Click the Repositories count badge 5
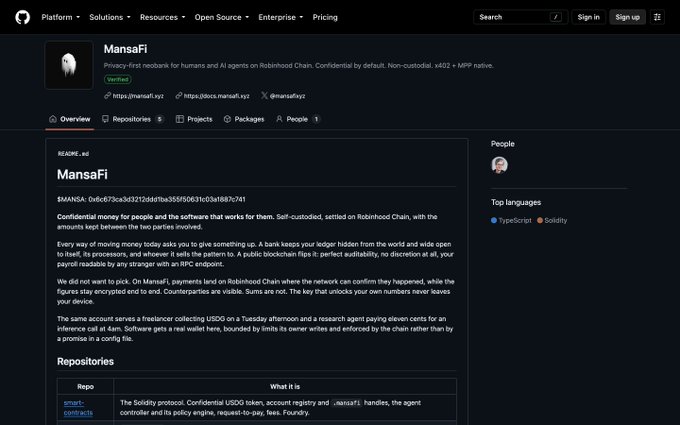The width and height of the screenshot is (680, 425). tap(160, 119)
